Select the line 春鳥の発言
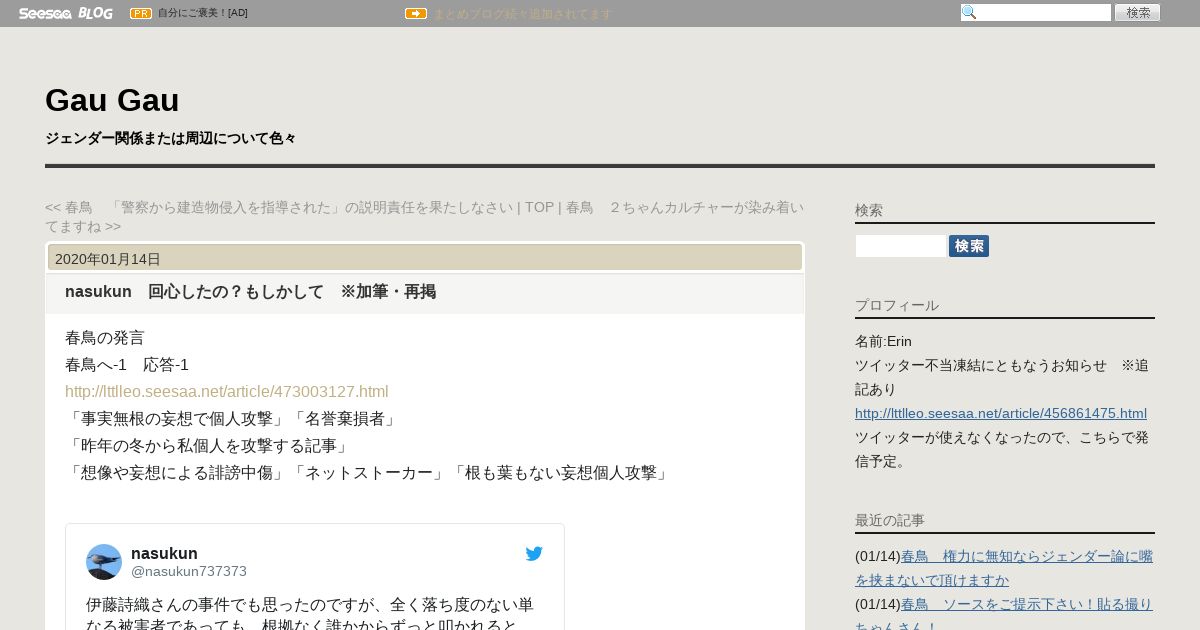This screenshot has width=1200, height=630. tap(105, 337)
